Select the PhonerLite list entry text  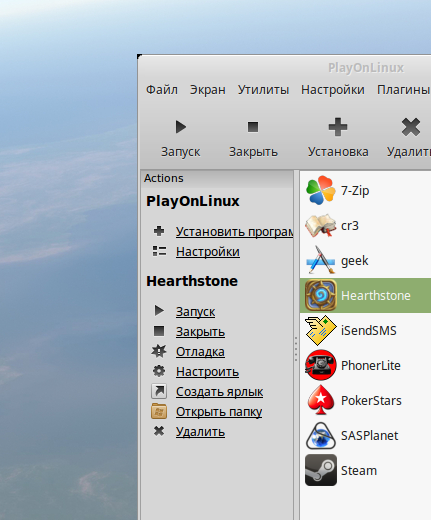tap(371, 366)
